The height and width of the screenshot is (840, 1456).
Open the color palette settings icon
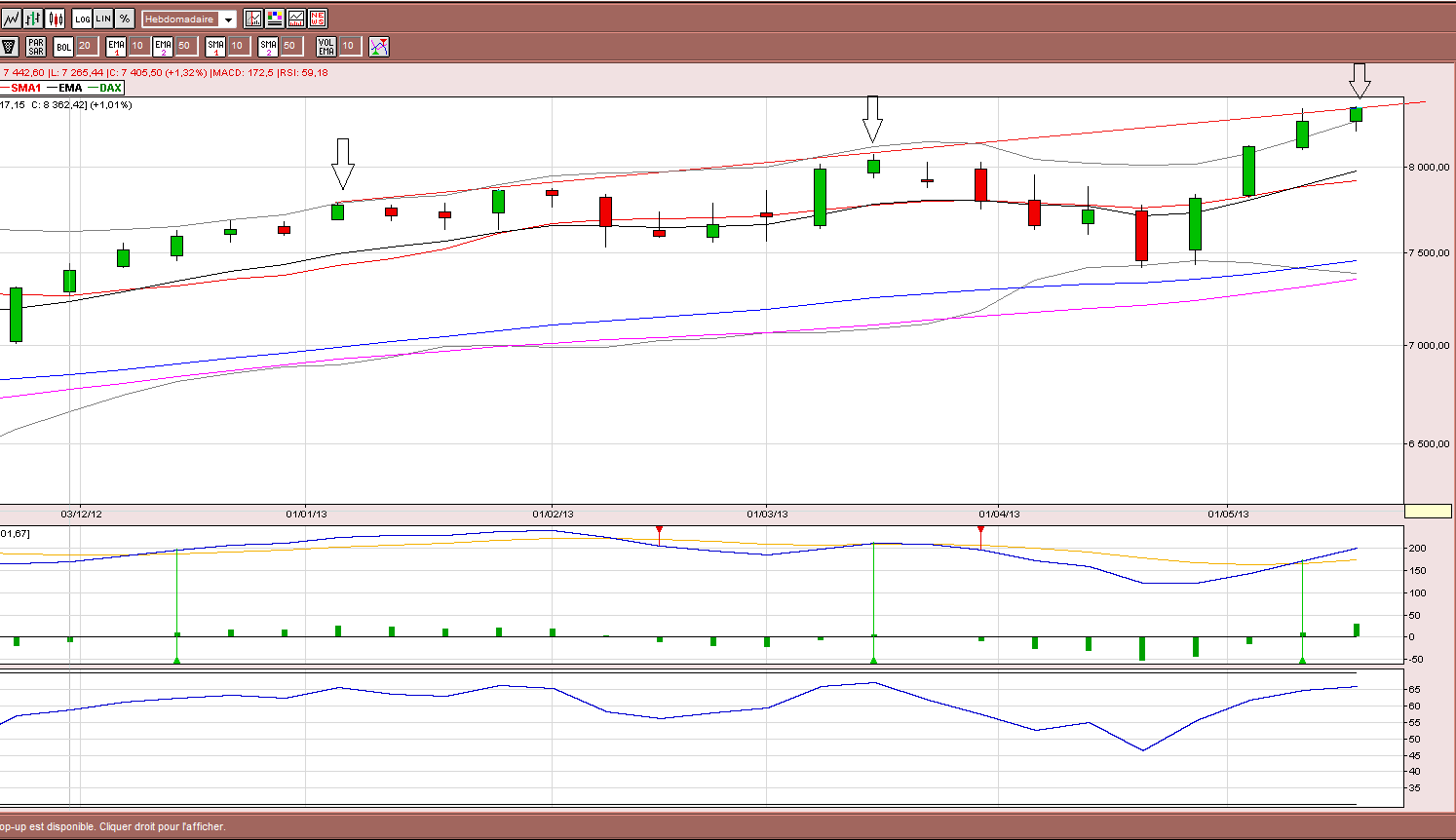click(x=275, y=19)
